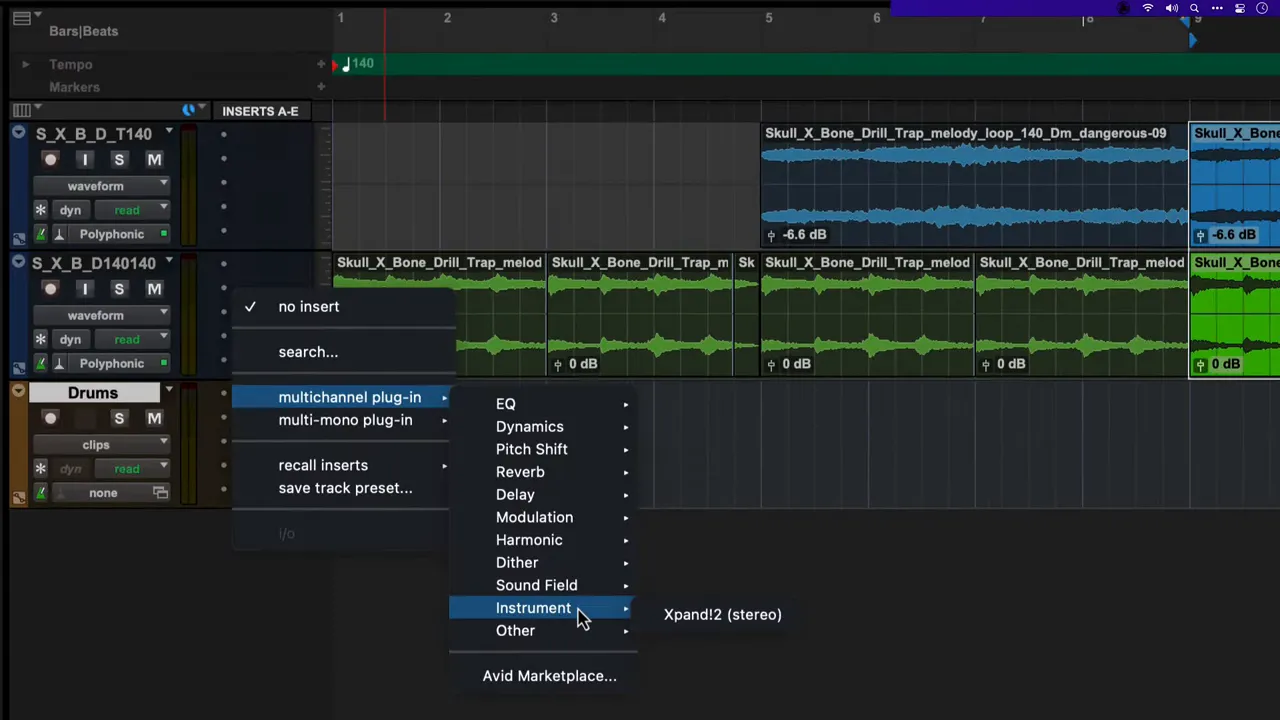Screen dimensions: 1280x720
Task: Click the track list grid icon left of Inserts
Action: coord(21,111)
